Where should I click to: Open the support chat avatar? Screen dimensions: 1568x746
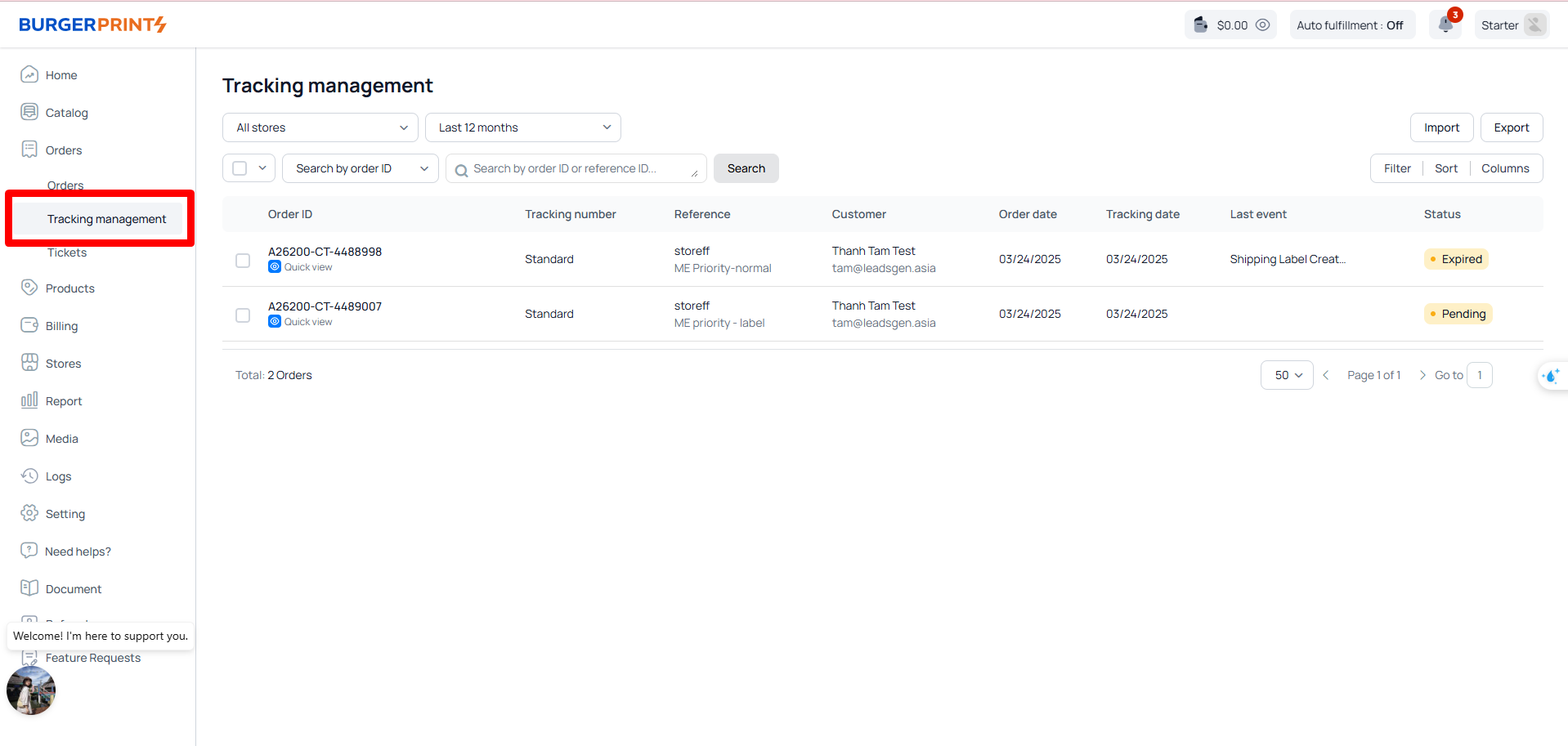click(31, 690)
